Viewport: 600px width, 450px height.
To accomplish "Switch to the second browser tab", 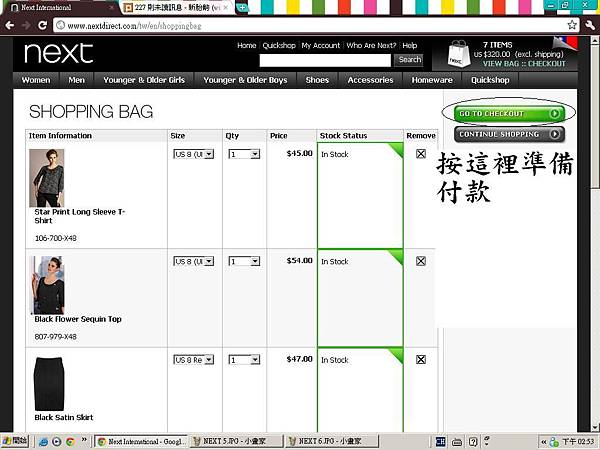I will point(178,7).
